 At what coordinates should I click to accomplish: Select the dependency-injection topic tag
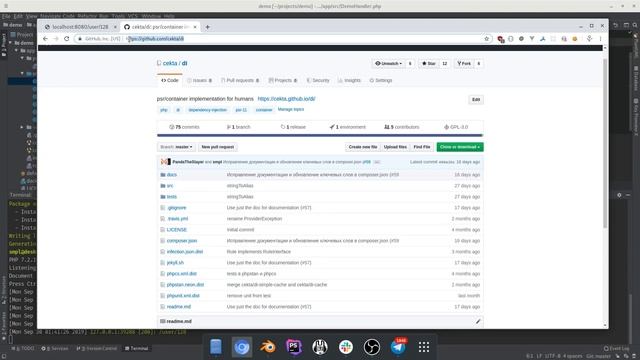click(207, 110)
